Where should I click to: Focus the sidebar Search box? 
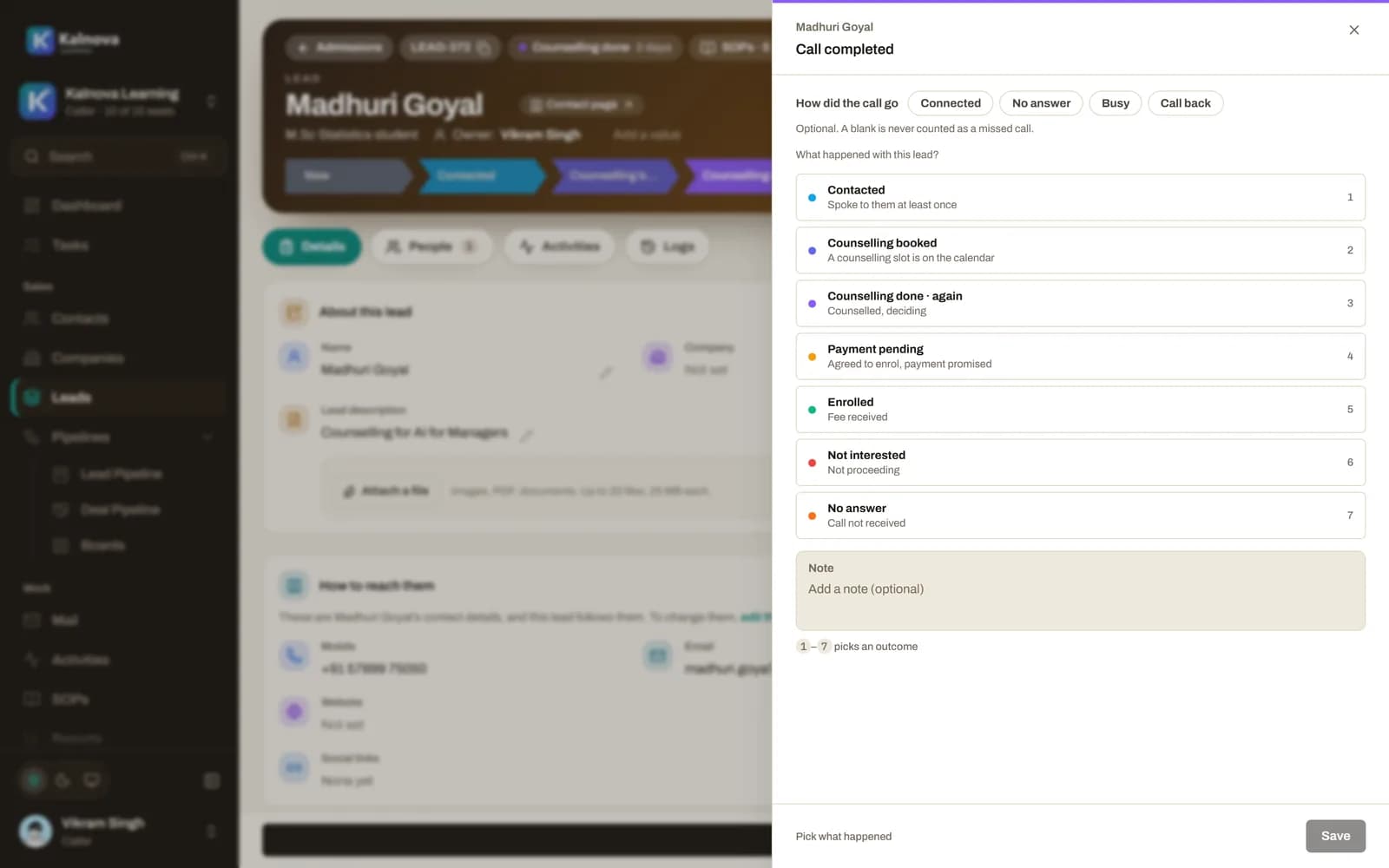[119, 156]
